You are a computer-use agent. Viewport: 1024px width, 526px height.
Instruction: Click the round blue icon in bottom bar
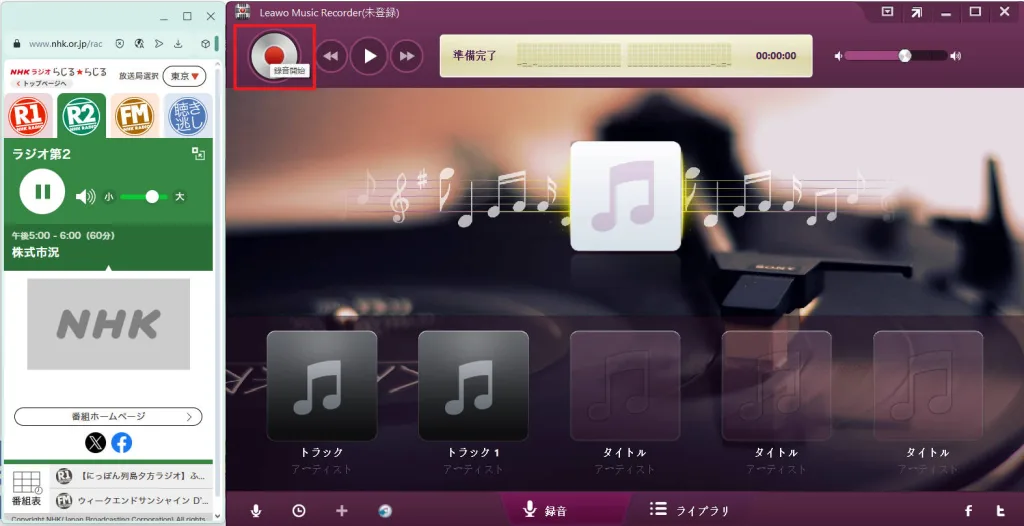click(385, 511)
